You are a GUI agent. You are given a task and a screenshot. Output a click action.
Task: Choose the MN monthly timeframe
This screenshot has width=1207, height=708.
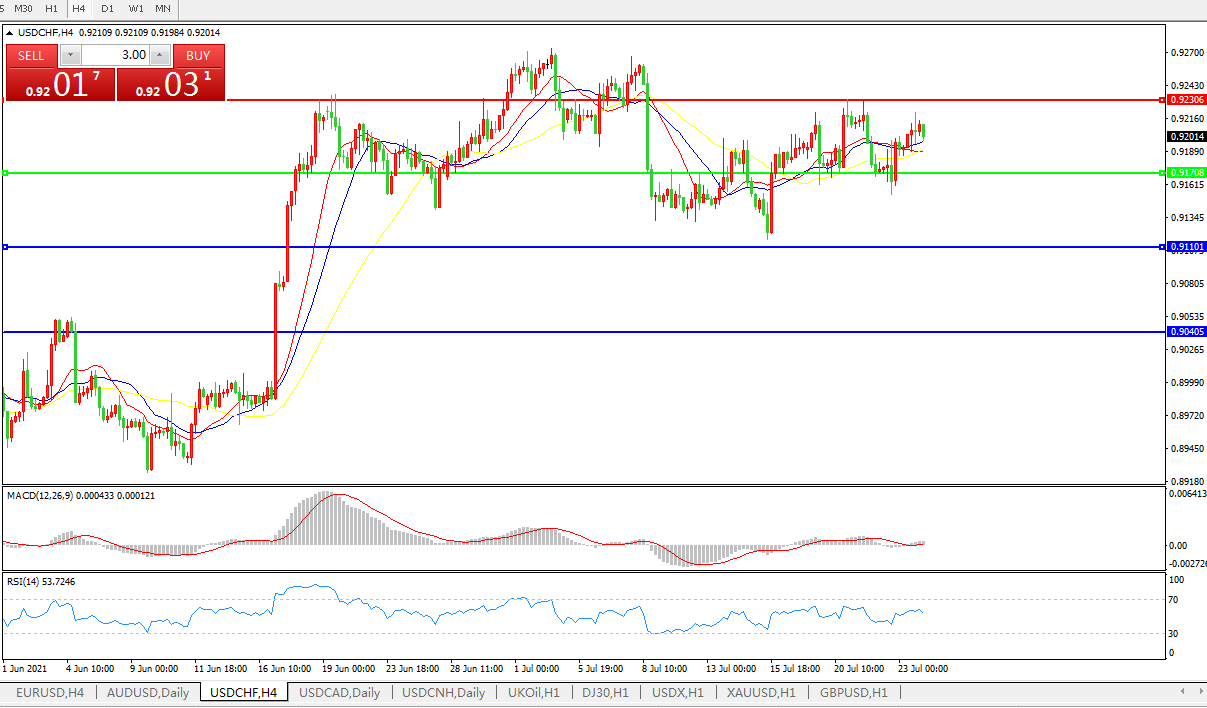pos(163,8)
